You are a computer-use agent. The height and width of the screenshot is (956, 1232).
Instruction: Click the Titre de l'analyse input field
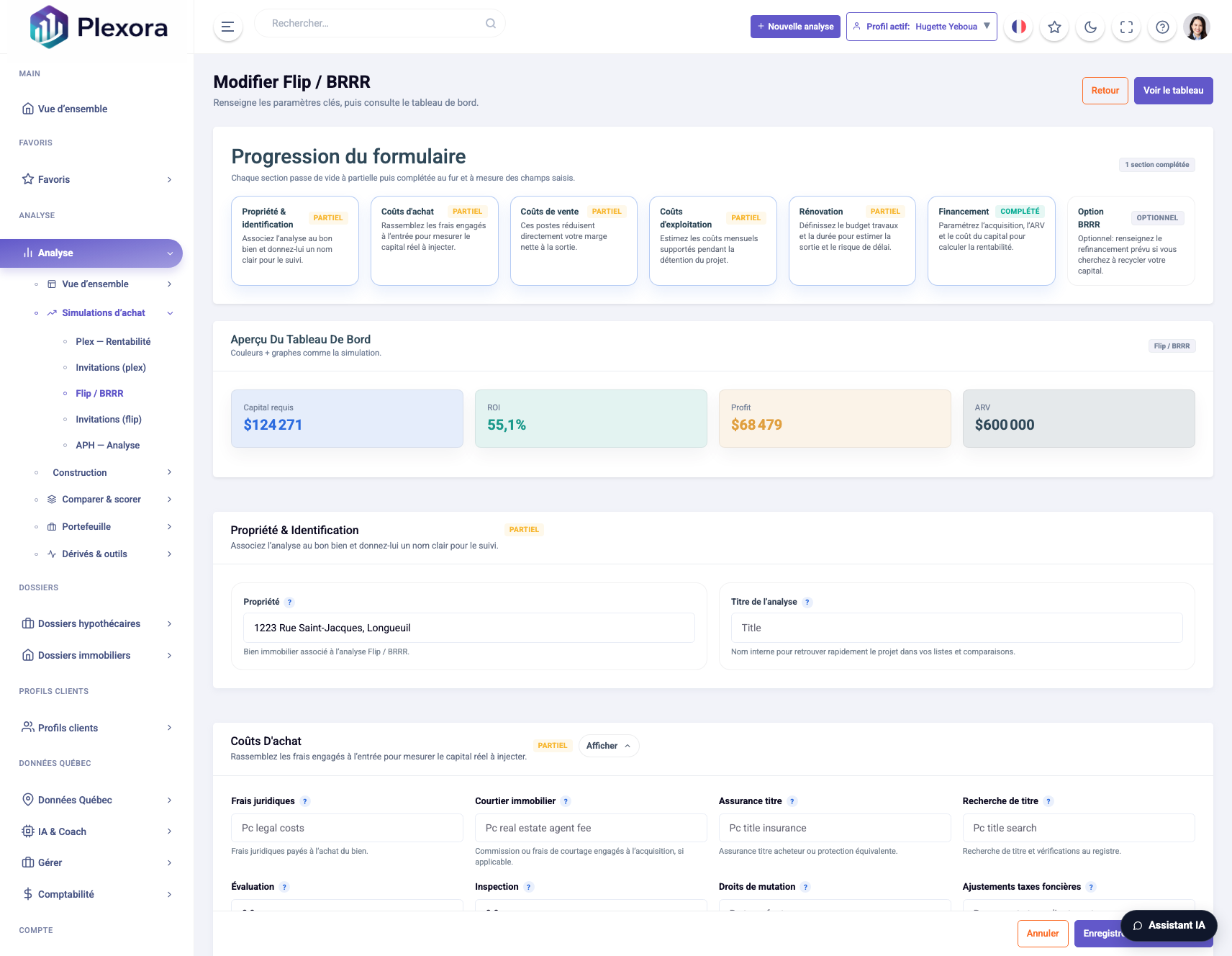click(956, 628)
